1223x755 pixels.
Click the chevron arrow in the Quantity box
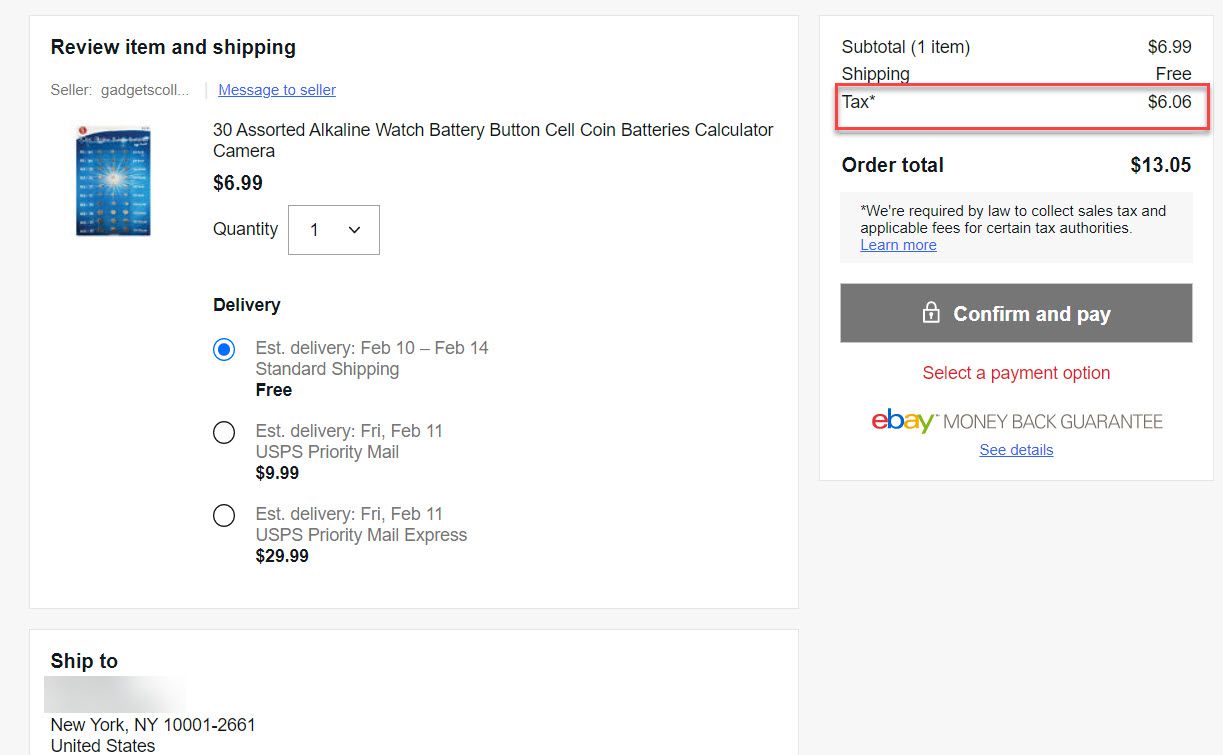(x=354, y=230)
